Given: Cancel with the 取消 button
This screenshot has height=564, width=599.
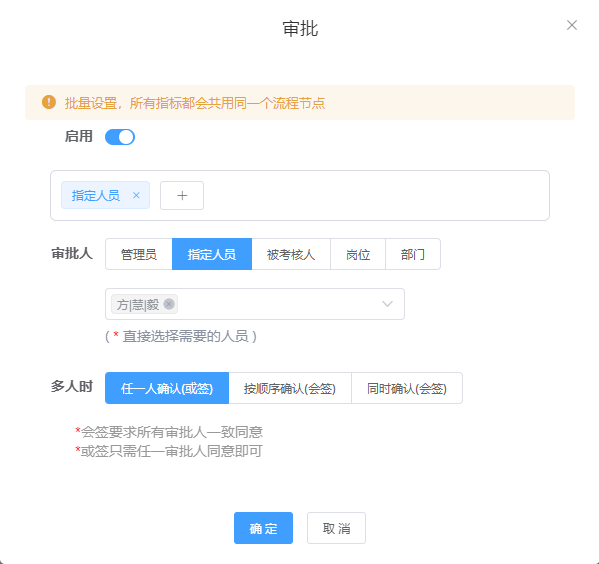Looking at the screenshot, I should (x=336, y=528).
